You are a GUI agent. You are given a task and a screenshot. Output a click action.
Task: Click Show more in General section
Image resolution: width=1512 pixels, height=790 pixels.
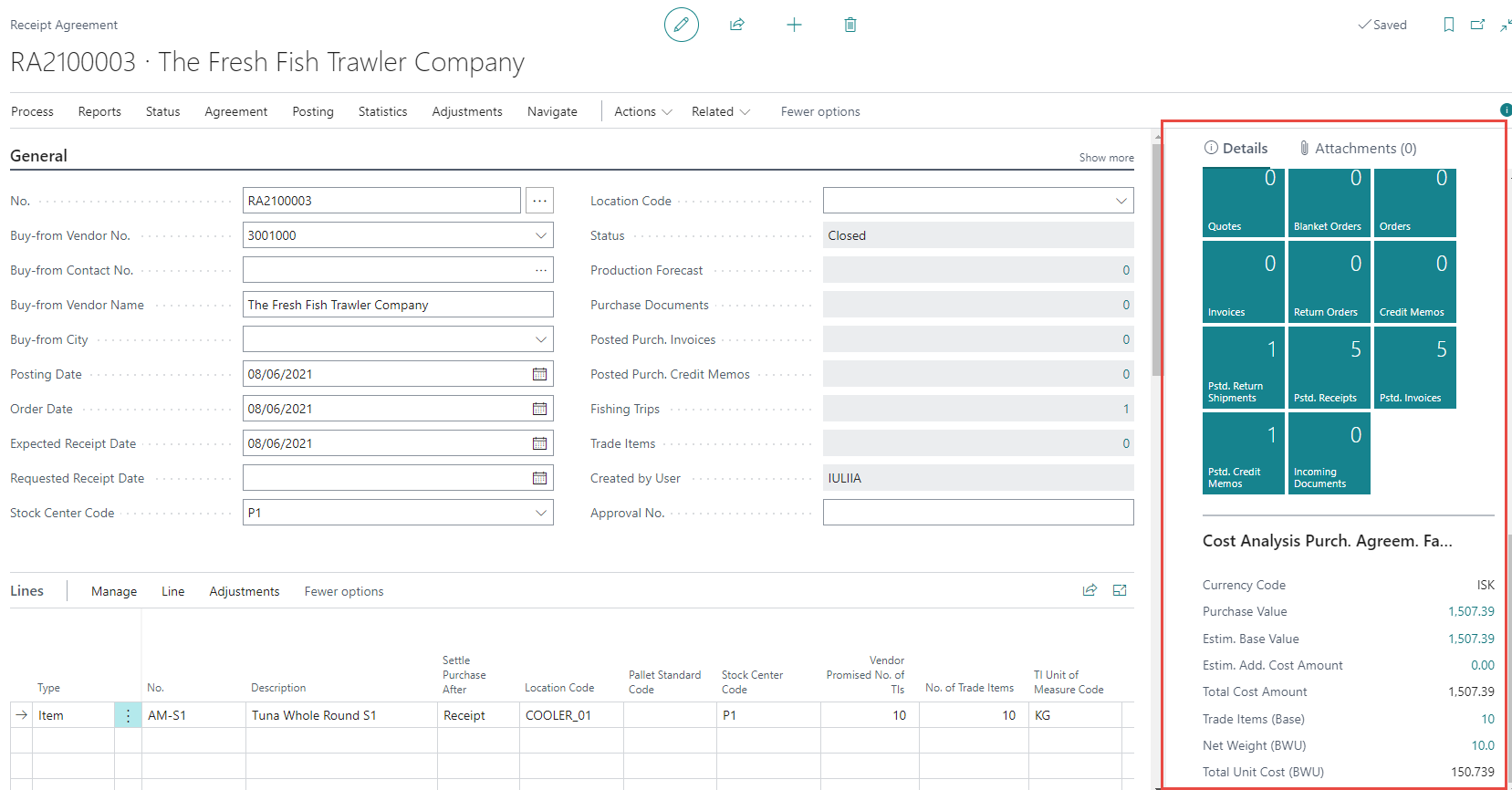1106,158
